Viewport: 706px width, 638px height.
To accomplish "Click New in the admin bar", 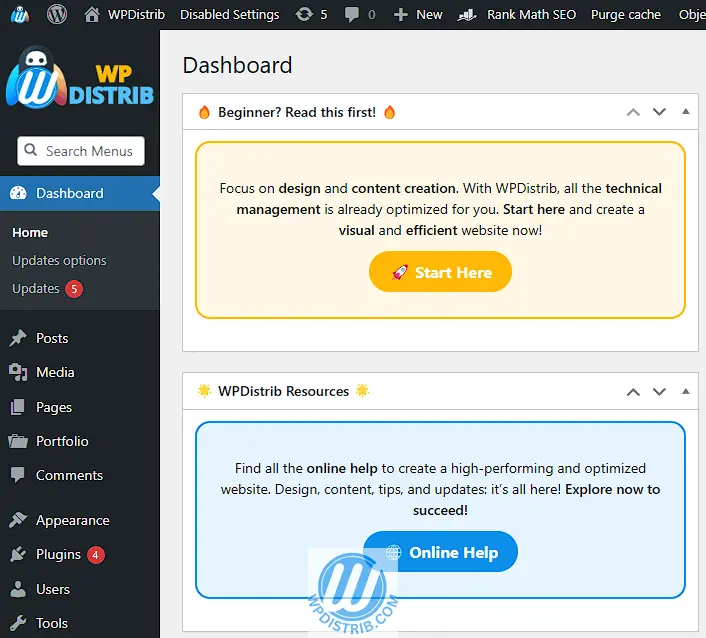I will click(429, 15).
